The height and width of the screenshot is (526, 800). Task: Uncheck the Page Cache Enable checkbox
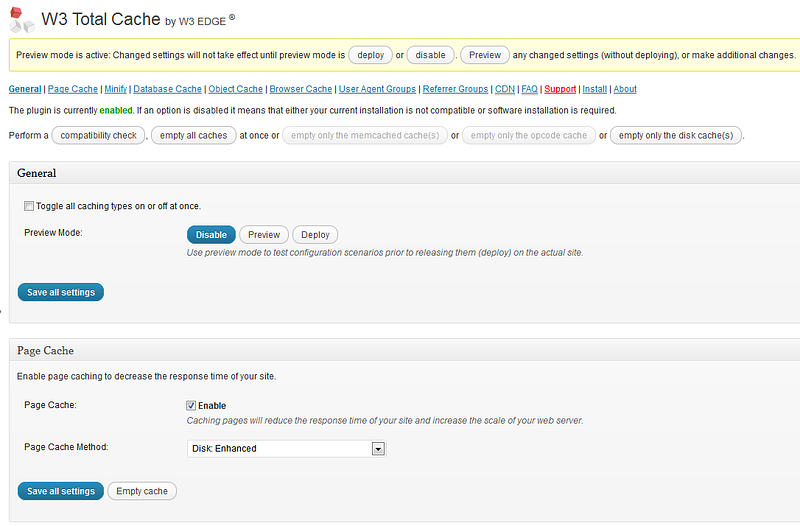[x=191, y=406]
